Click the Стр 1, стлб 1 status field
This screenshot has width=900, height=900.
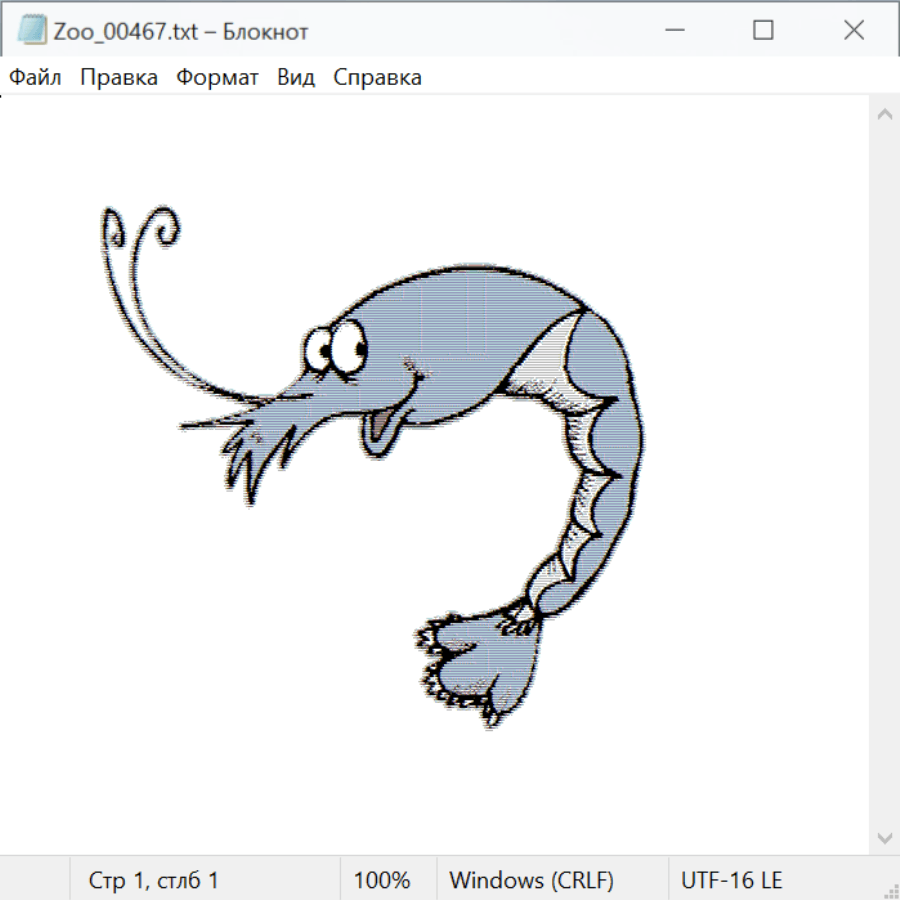[x=154, y=881]
